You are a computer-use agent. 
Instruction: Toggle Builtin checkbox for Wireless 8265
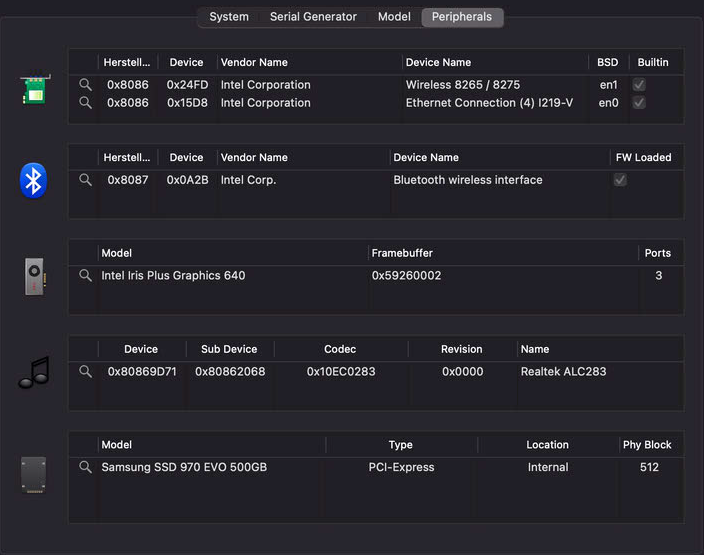[x=639, y=85]
